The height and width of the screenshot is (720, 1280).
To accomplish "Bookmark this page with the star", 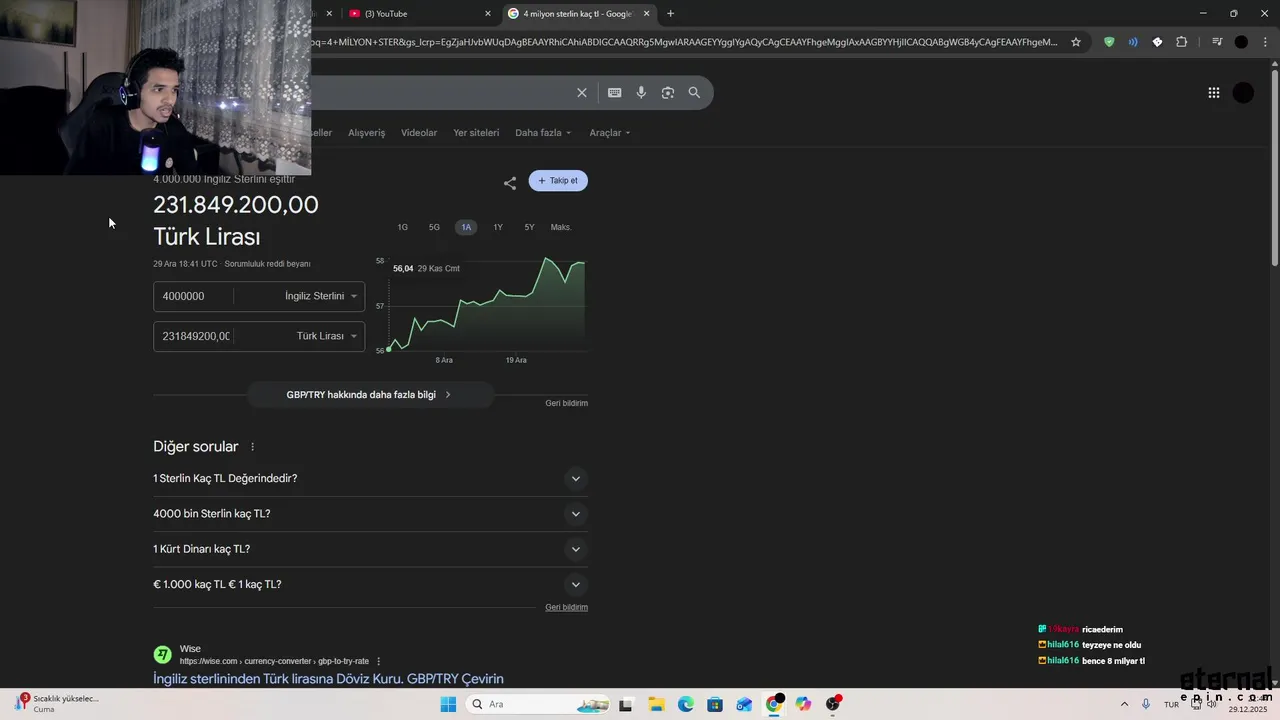I will [x=1076, y=42].
